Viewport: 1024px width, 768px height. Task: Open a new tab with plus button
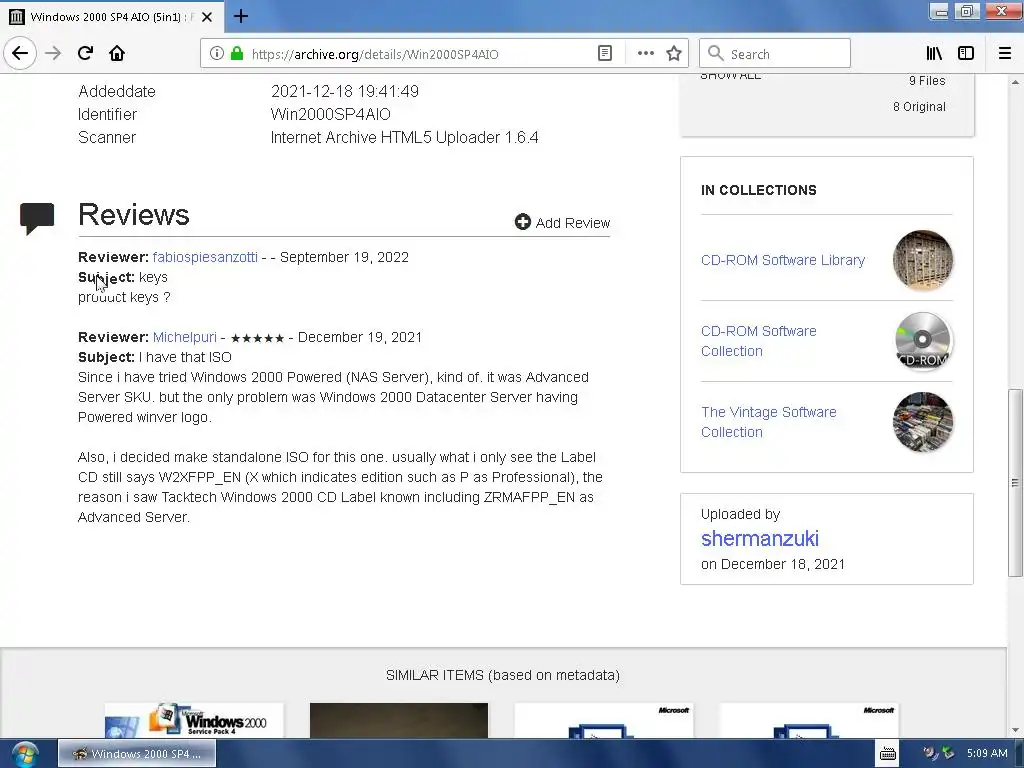click(x=241, y=16)
